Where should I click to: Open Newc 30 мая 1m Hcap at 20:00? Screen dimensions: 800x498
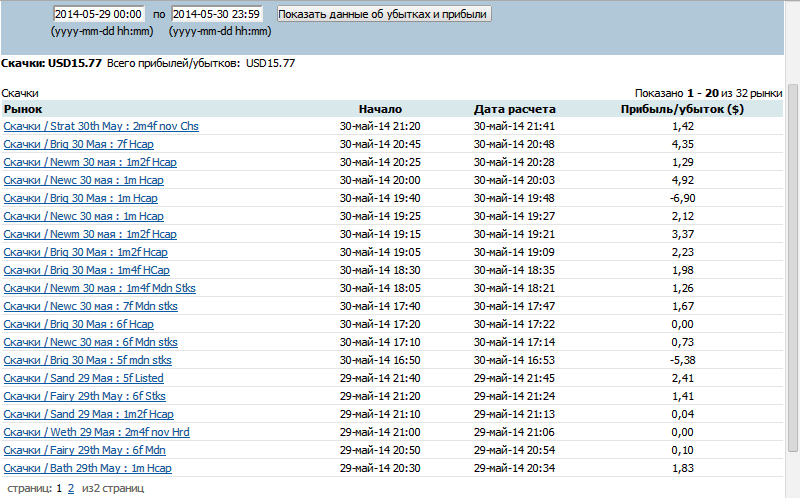(84, 180)
